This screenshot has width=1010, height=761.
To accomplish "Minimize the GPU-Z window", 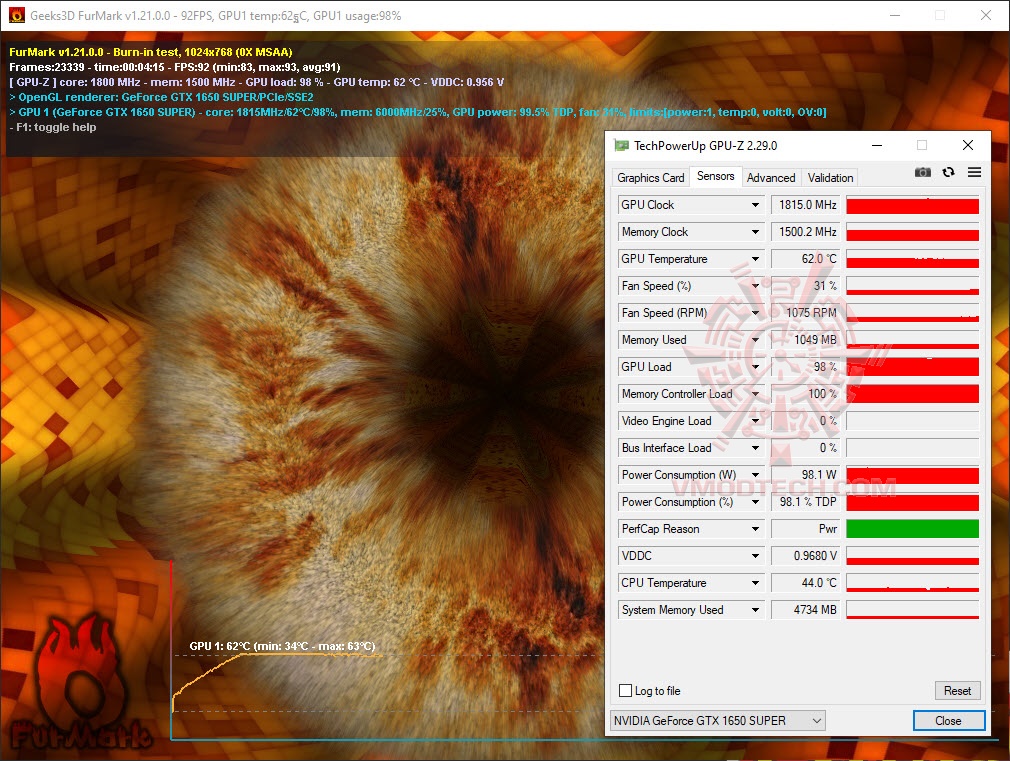I will point(877,146).
